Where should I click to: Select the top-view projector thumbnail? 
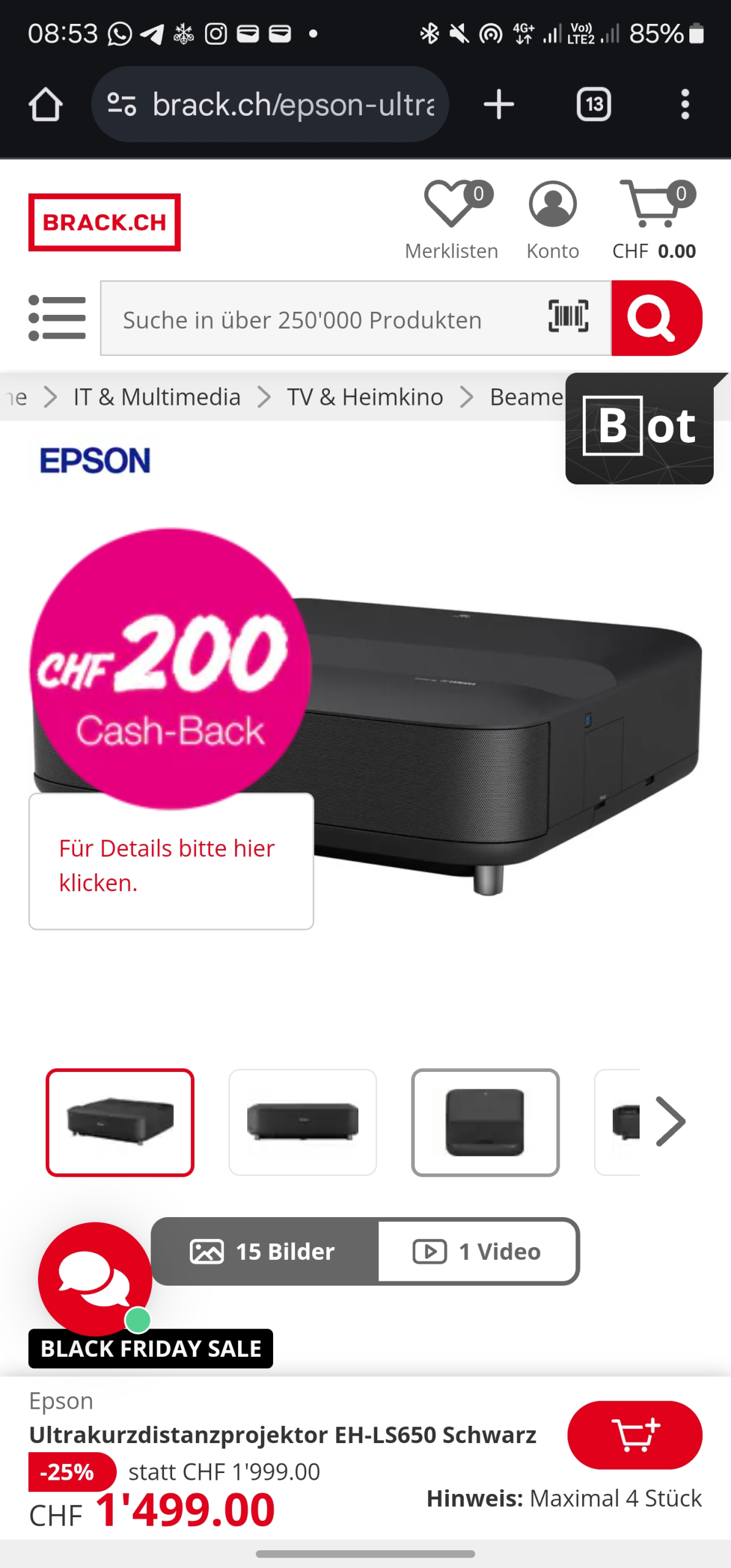point(485,1122)
